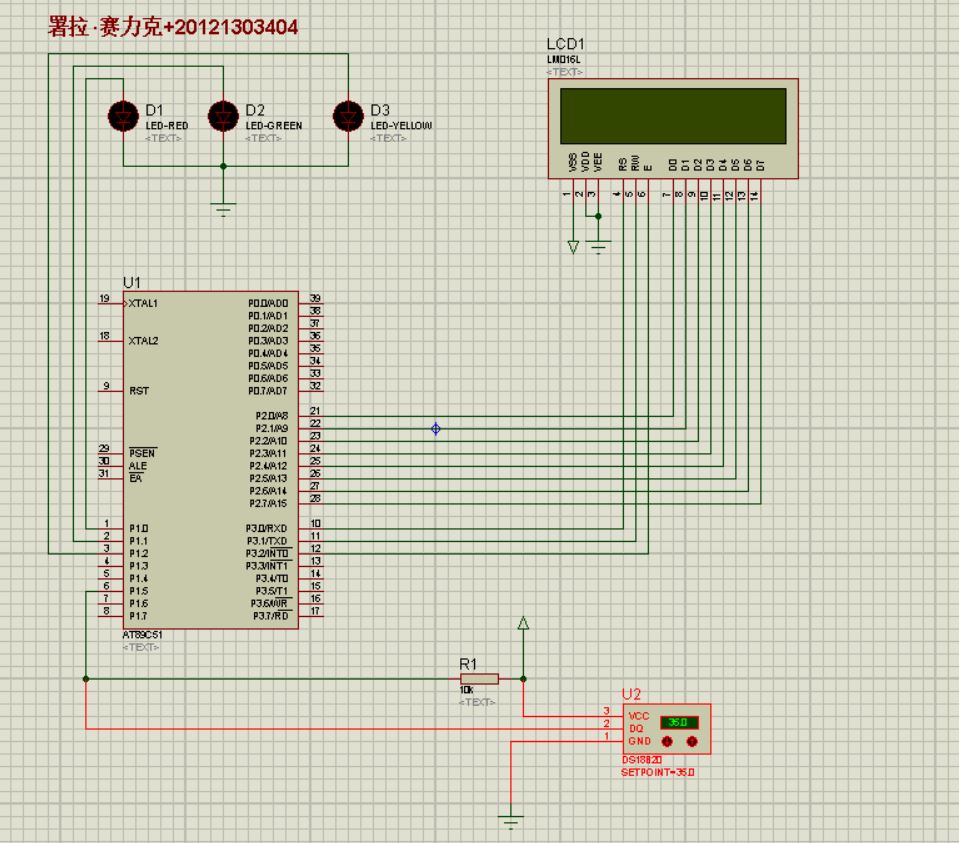Click the junction dot below LED D2
959x843 pixels.
click(223, 166)
